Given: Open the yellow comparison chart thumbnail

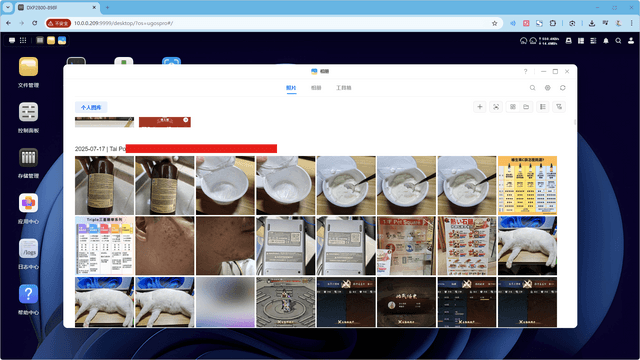Looking at the screenshot, I should tap(527, 185).
